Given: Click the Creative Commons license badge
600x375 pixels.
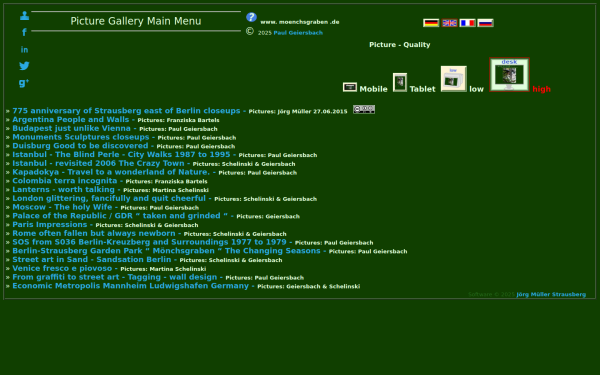Looking at the screenshot, I should (364, 109).
